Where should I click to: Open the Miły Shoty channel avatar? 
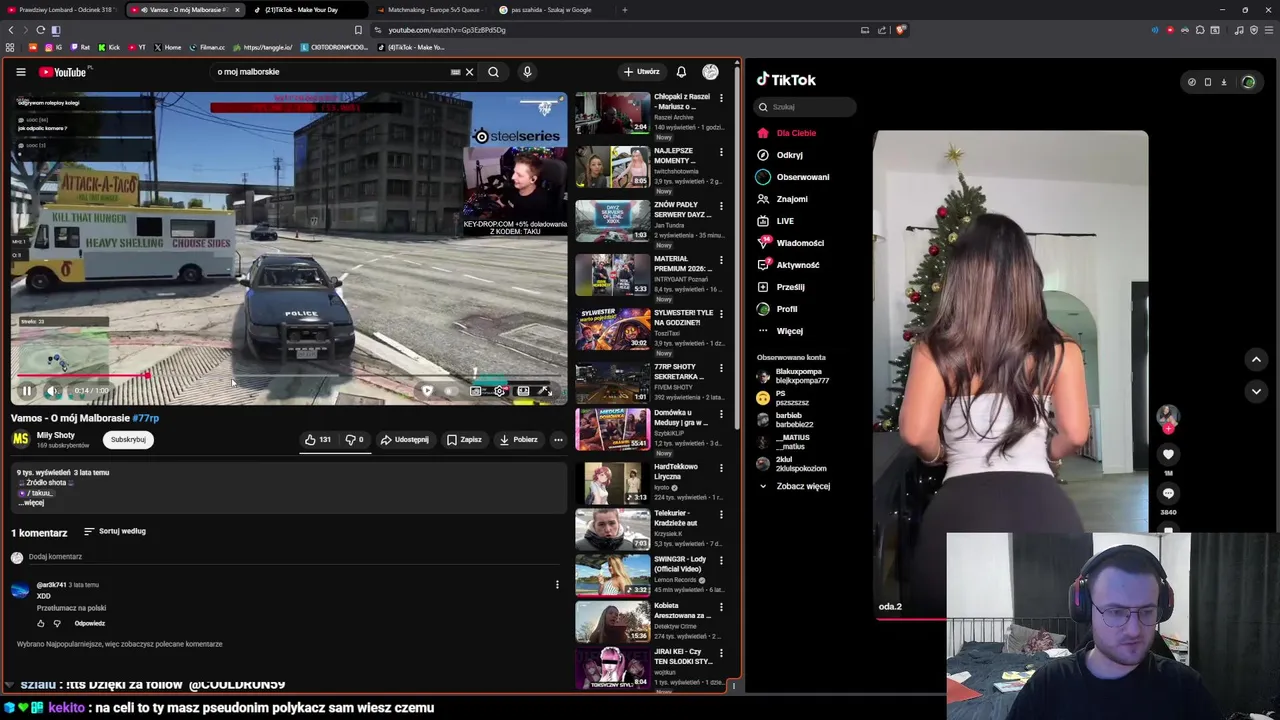(20, 439)
